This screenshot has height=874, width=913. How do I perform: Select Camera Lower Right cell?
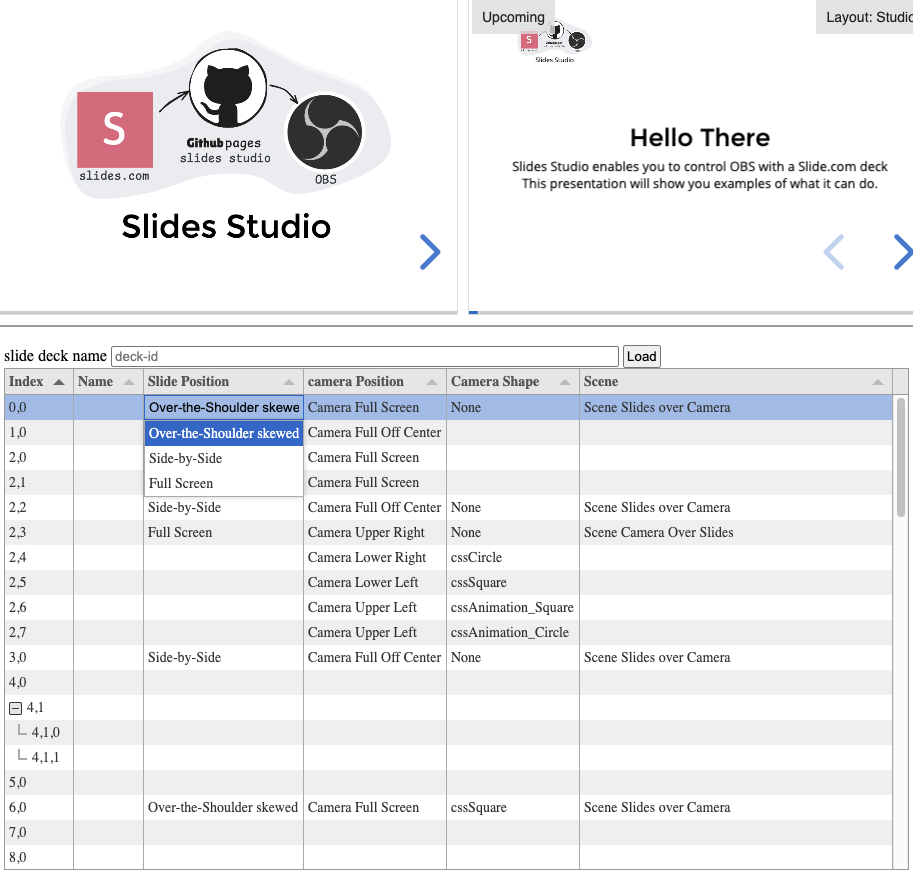[374, 558]
